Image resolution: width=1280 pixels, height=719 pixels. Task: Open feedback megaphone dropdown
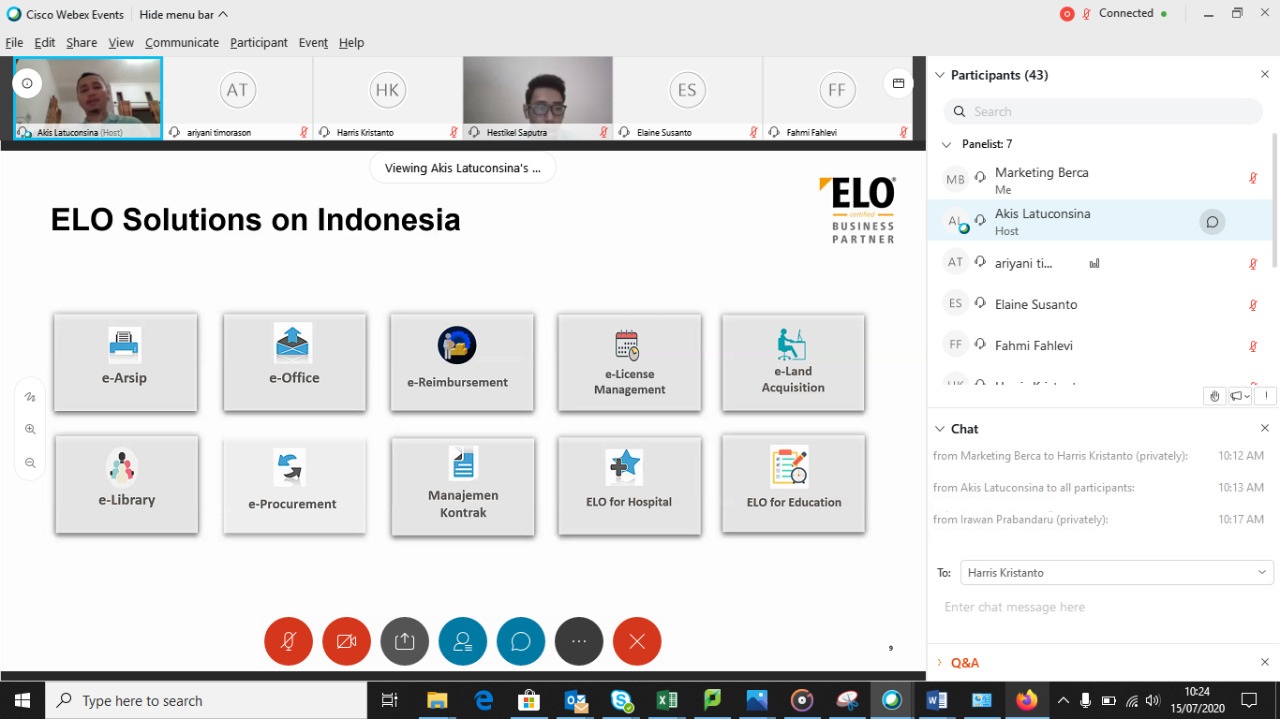1240,396
